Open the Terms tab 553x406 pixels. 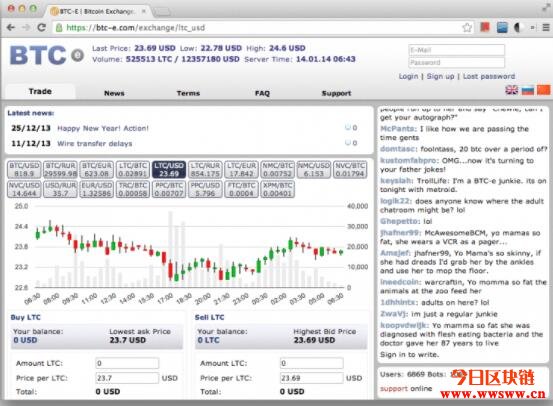point(188,93)
